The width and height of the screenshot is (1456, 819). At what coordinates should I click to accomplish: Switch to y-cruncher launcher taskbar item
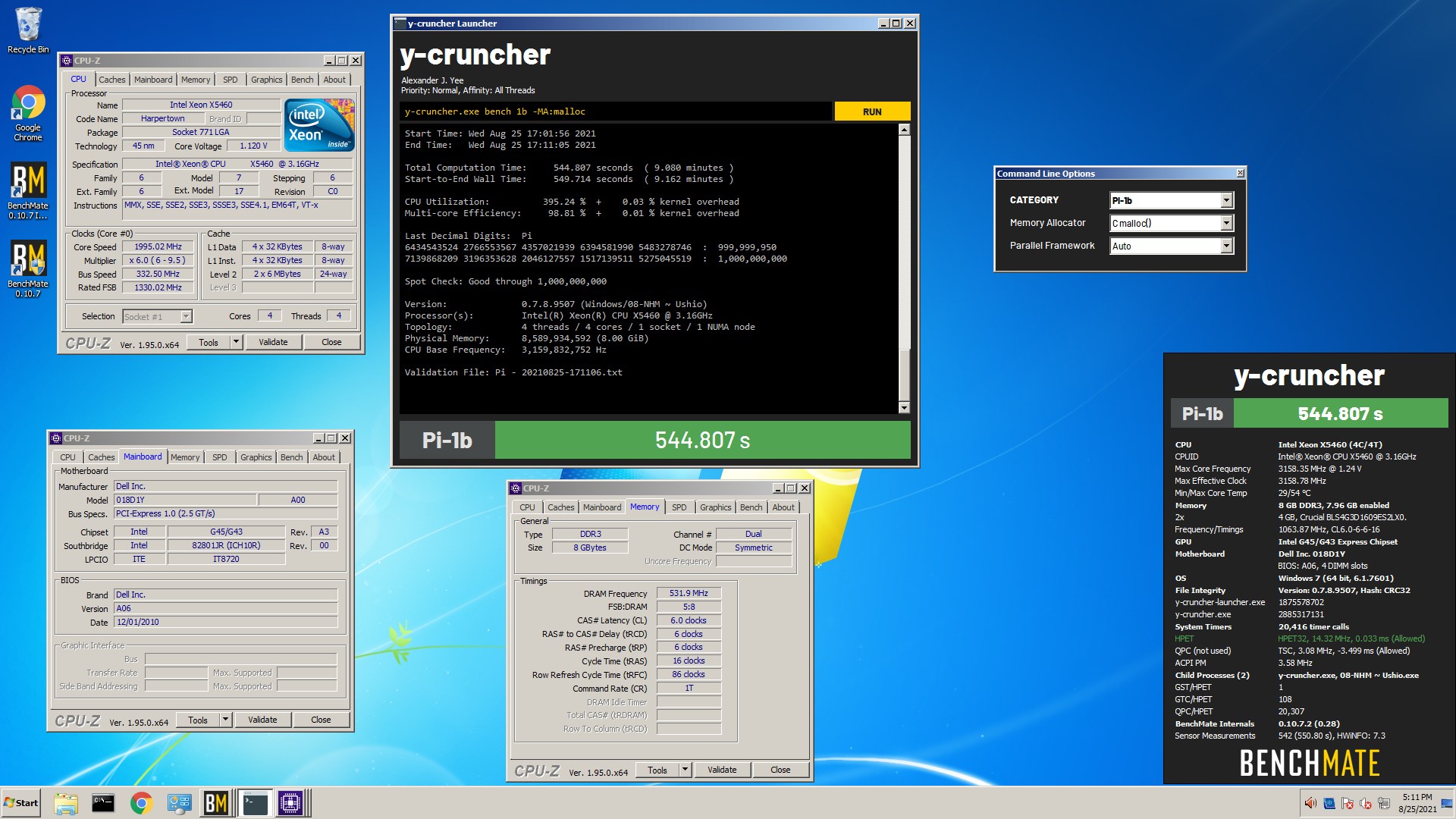[255, 803]
